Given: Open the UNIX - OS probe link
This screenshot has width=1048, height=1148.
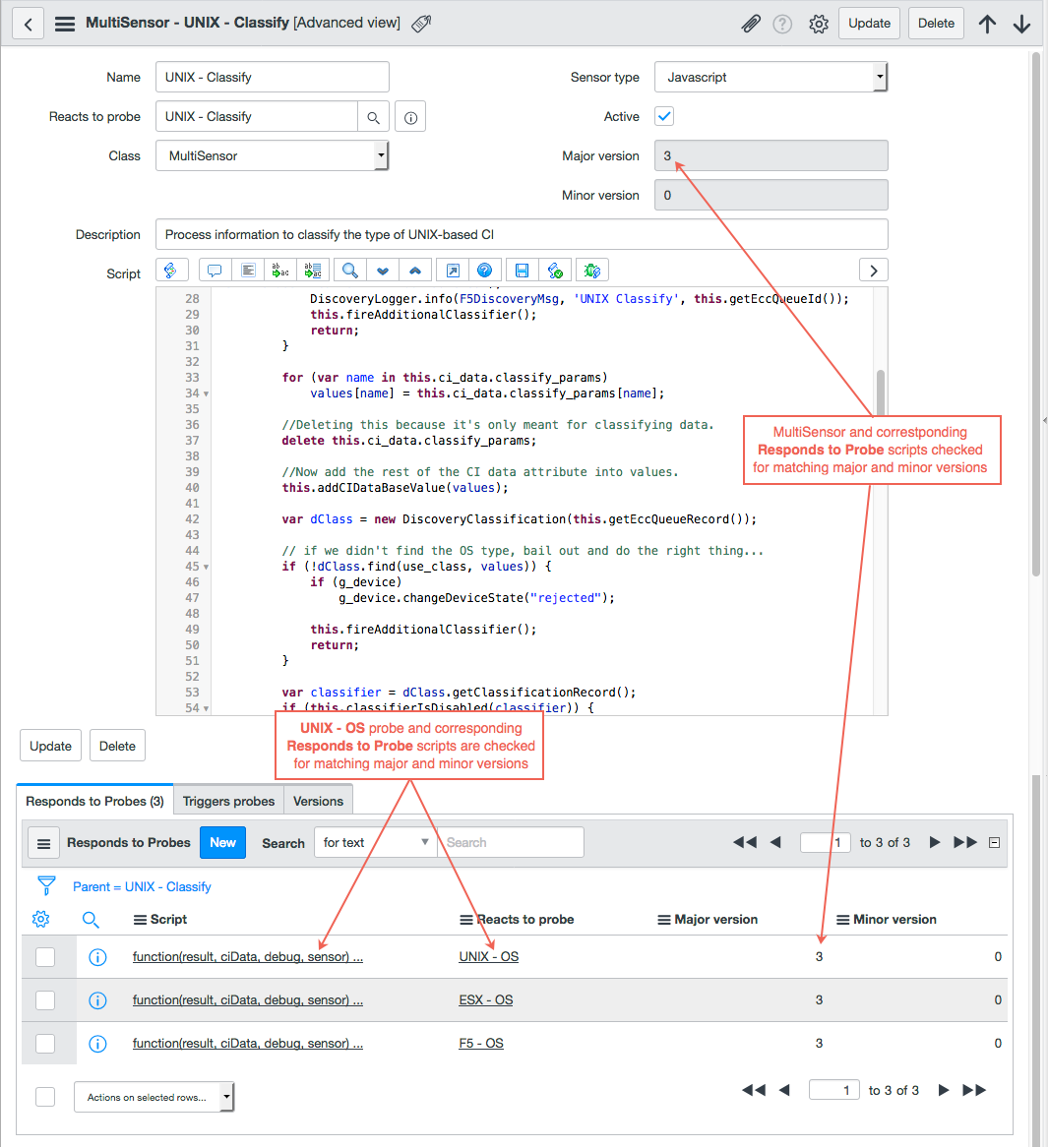Looking at the screenshot, I should pyautogui.click(x=488, y=957).
